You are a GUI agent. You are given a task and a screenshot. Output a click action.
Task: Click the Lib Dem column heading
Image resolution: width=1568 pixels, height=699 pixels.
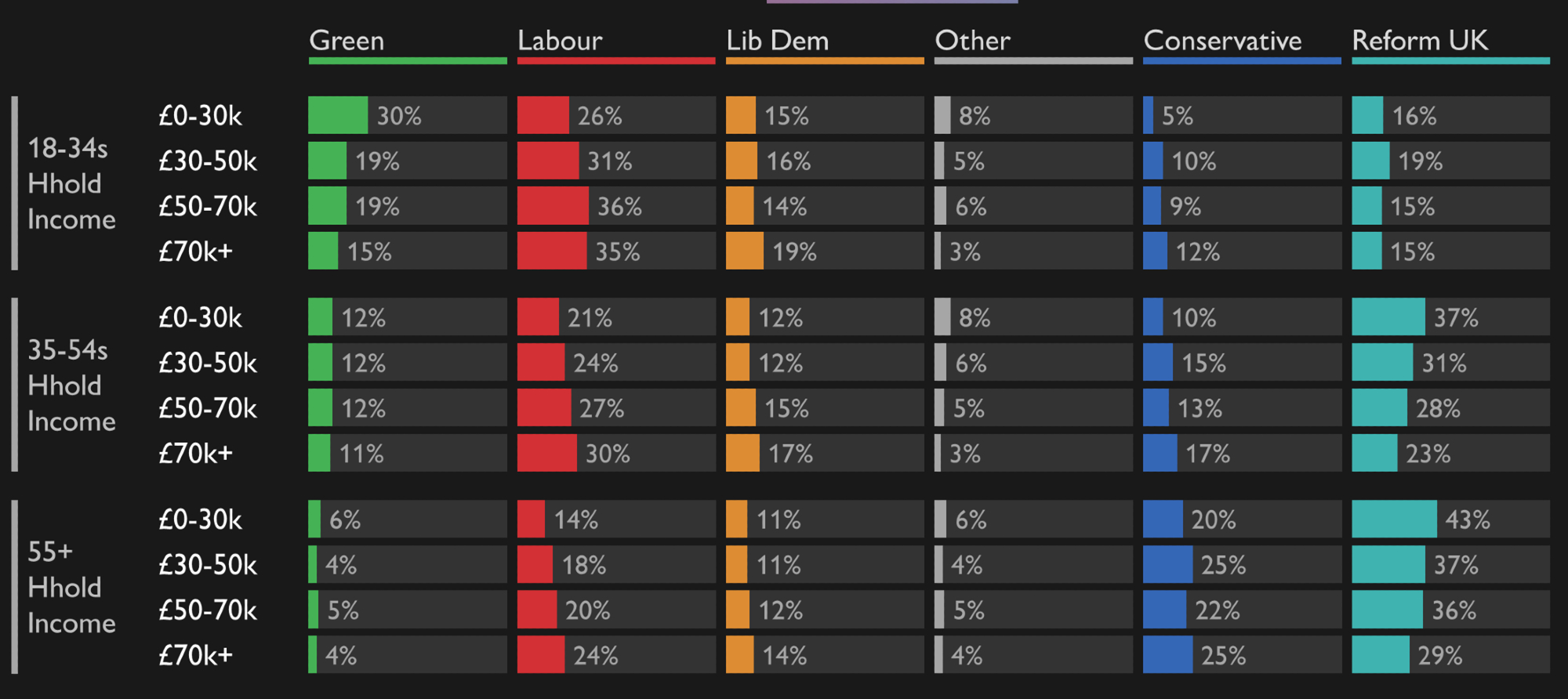[777, 41]
